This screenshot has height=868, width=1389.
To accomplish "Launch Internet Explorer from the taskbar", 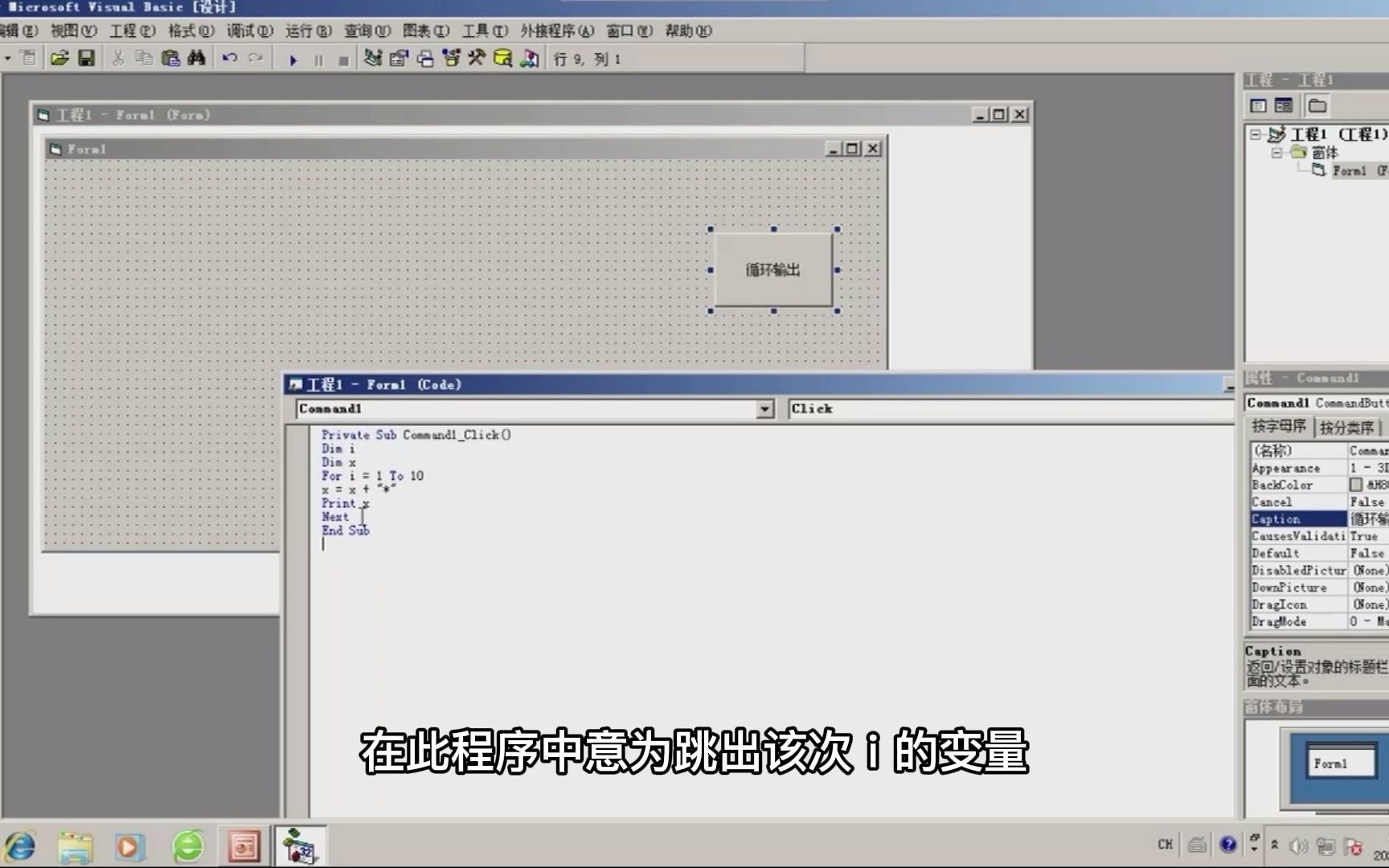I will 21,846.
